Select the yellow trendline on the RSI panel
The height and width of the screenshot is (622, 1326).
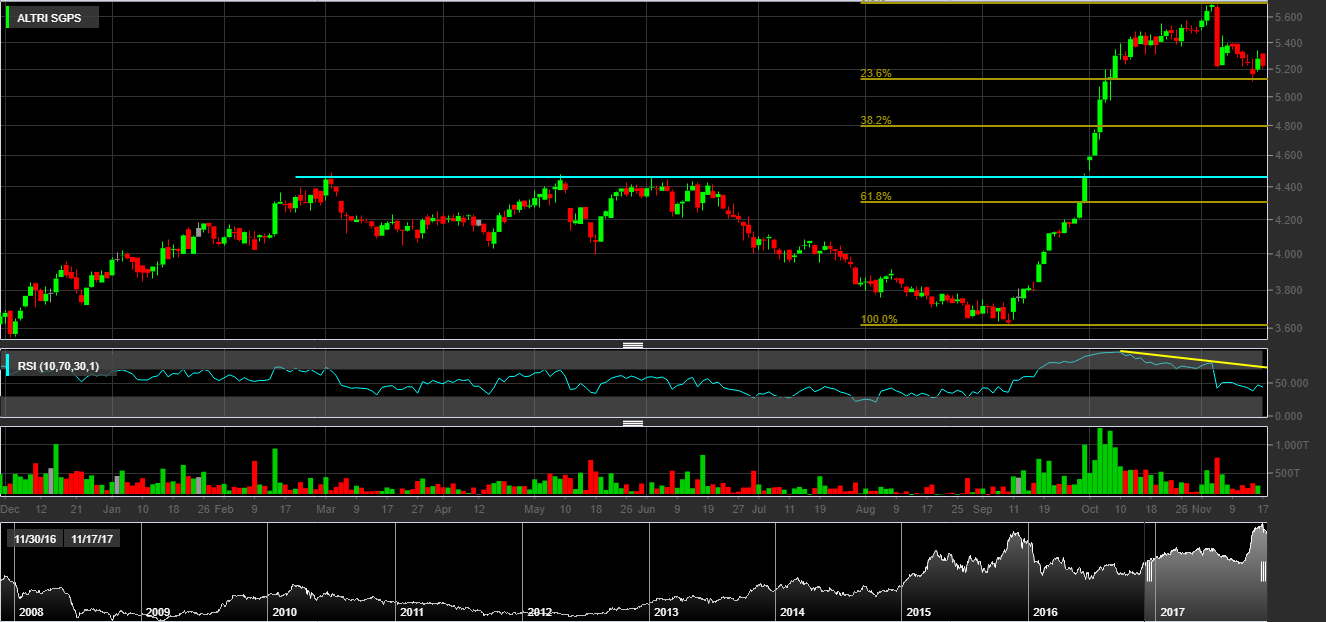click(1194, 359)
